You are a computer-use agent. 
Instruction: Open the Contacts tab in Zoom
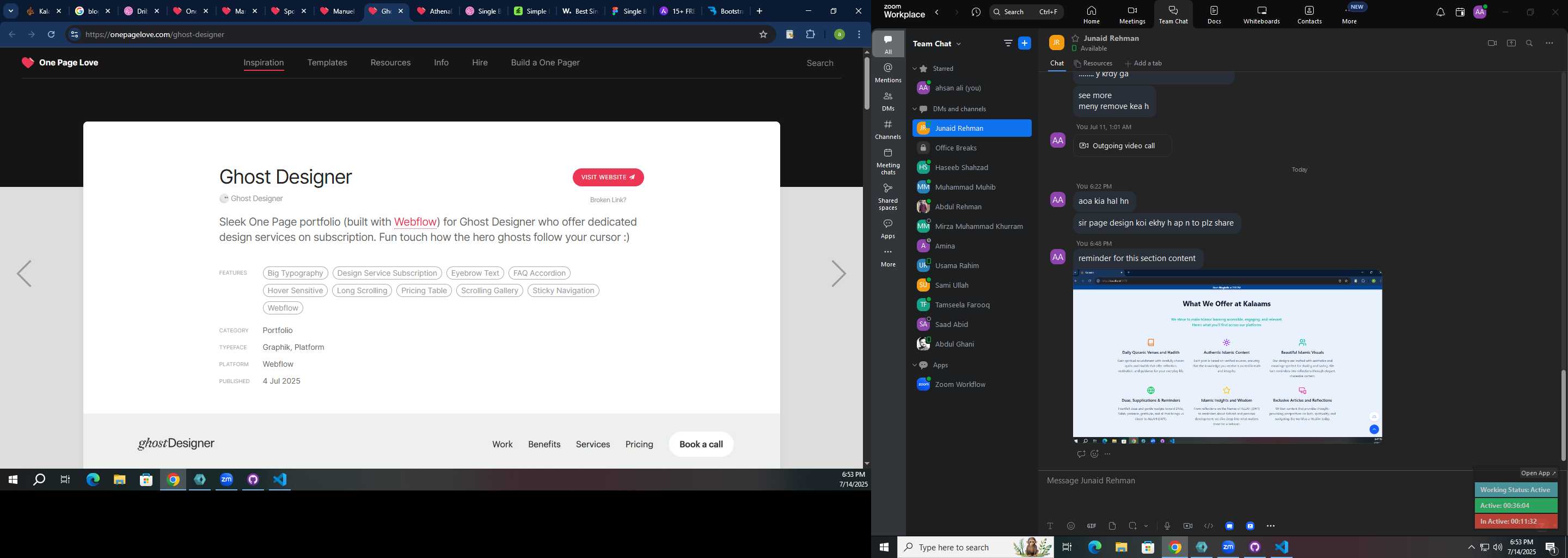tap(1309, 15)
